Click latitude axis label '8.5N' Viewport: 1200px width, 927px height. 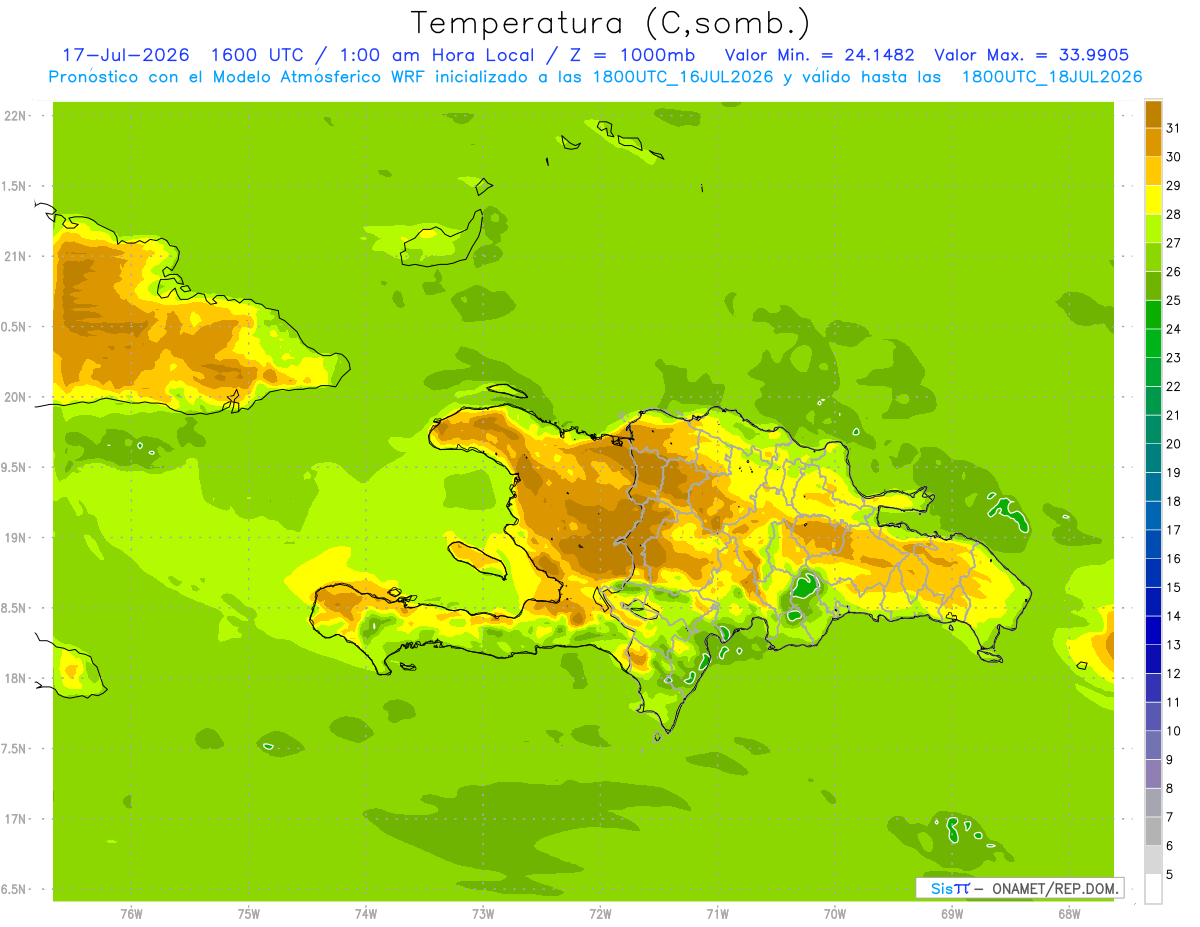pyautogui.click(x=14, y=609)
